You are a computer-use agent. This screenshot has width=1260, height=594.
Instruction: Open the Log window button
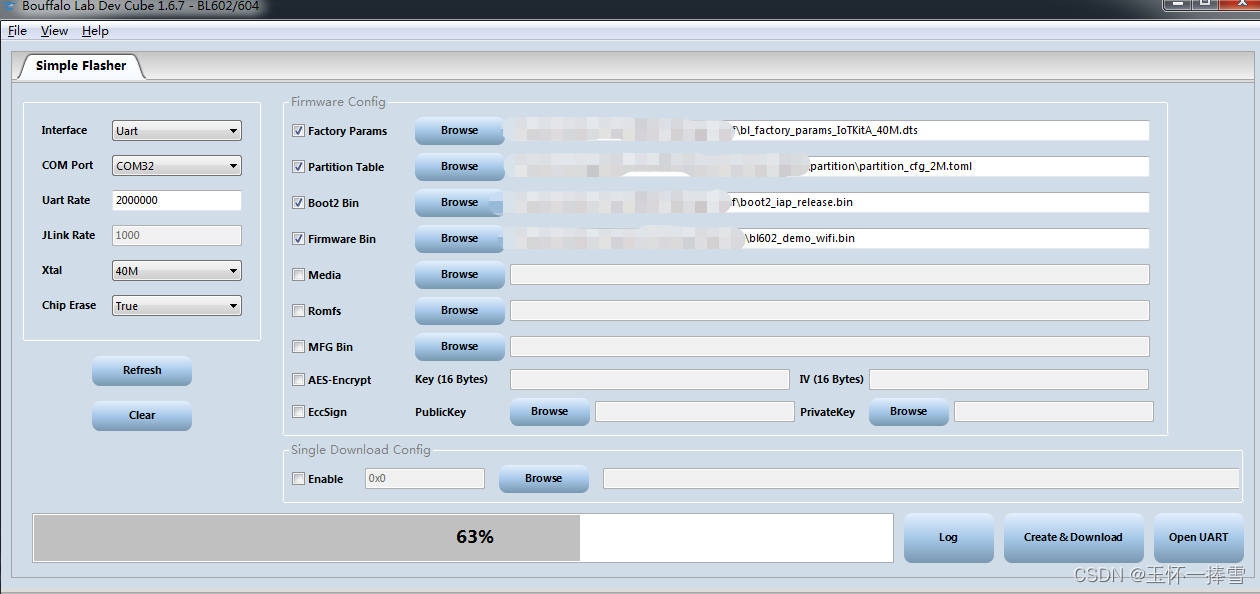tap(949, 538)
